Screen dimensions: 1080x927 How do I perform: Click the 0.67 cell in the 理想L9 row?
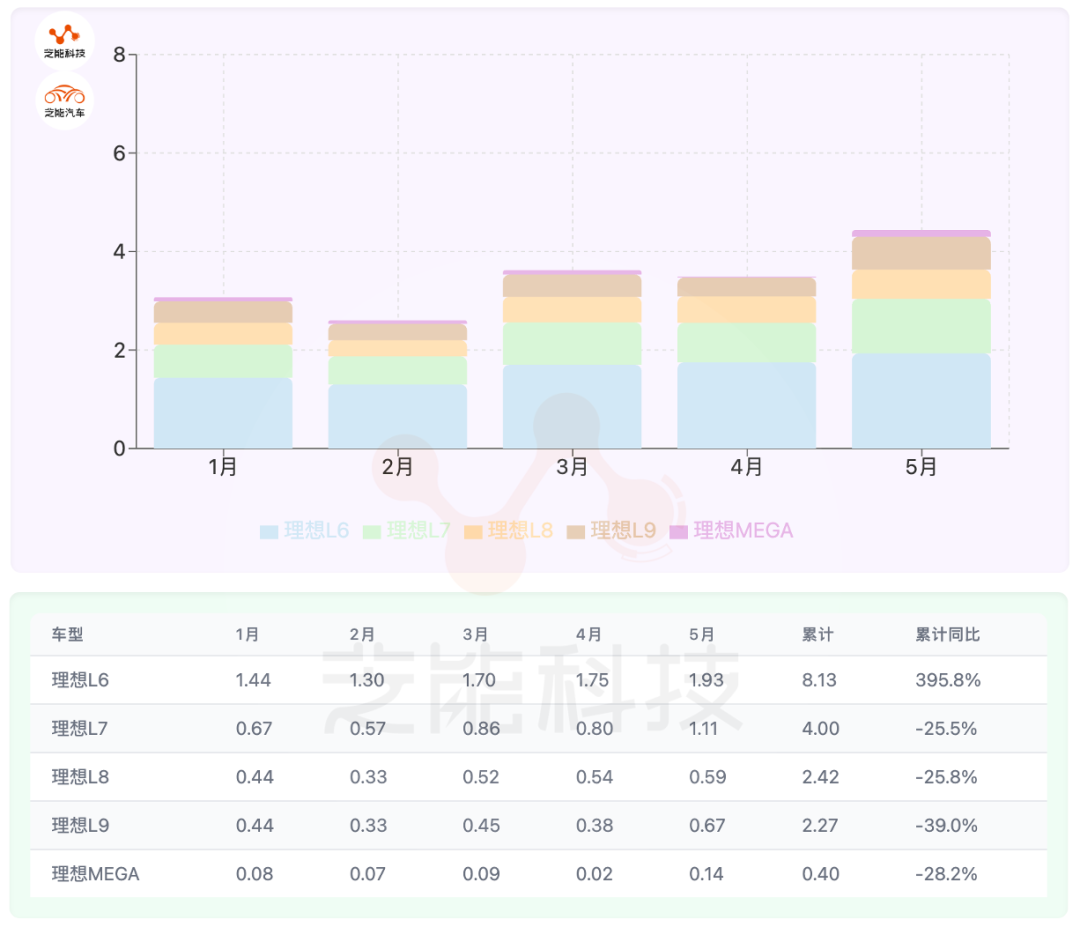point(707,825)
